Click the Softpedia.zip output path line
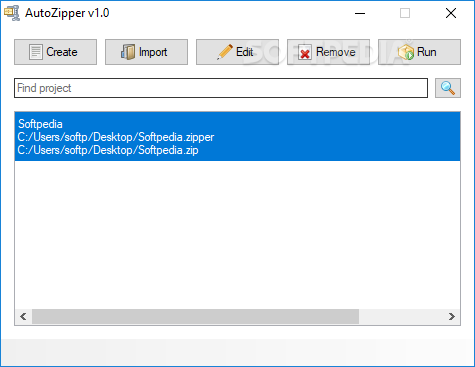This screenshot has height=367, width=475. pos(108,150)
